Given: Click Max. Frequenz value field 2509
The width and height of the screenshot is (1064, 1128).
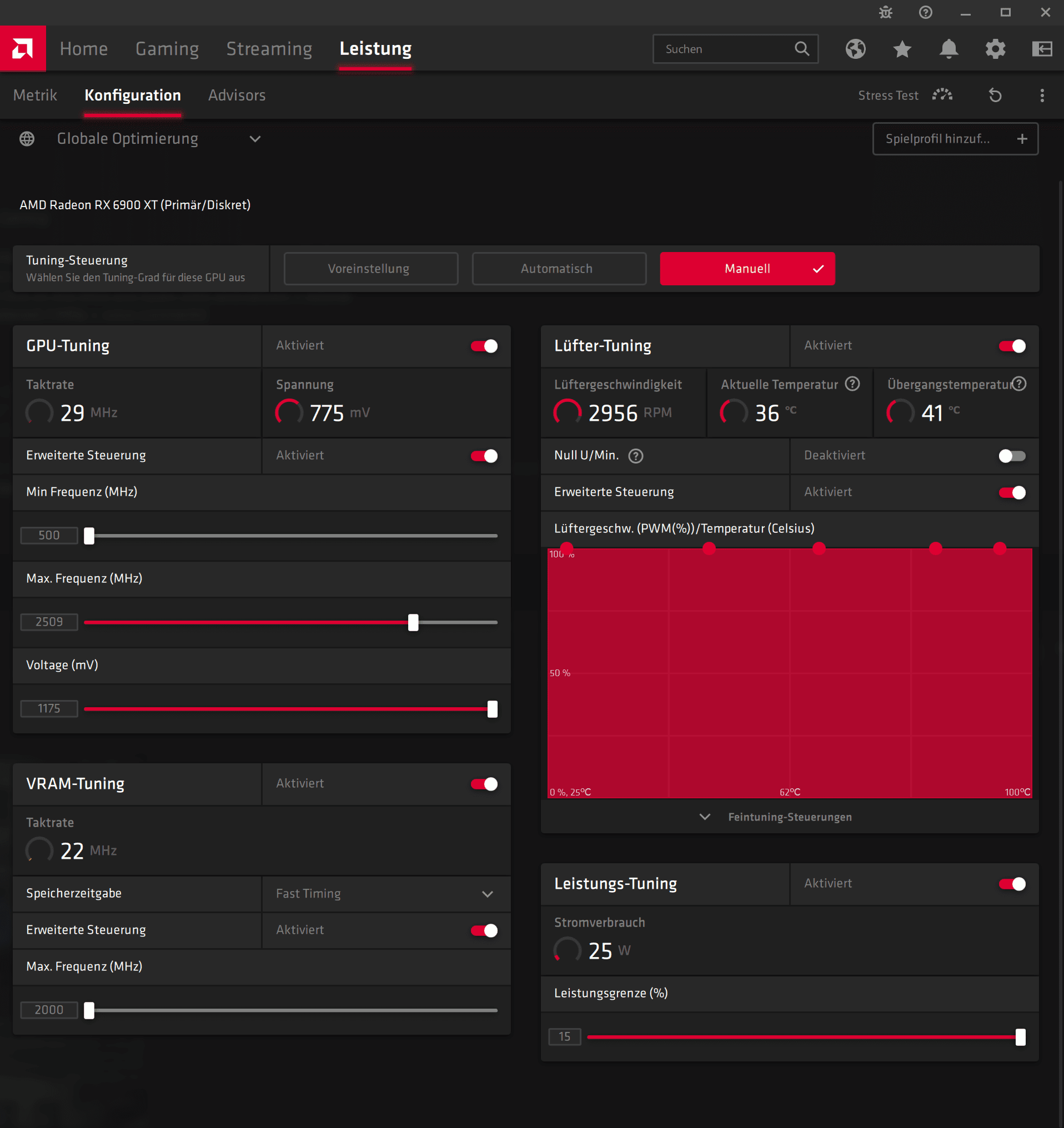Looking at the screenshot, I should tap(49, 622).
